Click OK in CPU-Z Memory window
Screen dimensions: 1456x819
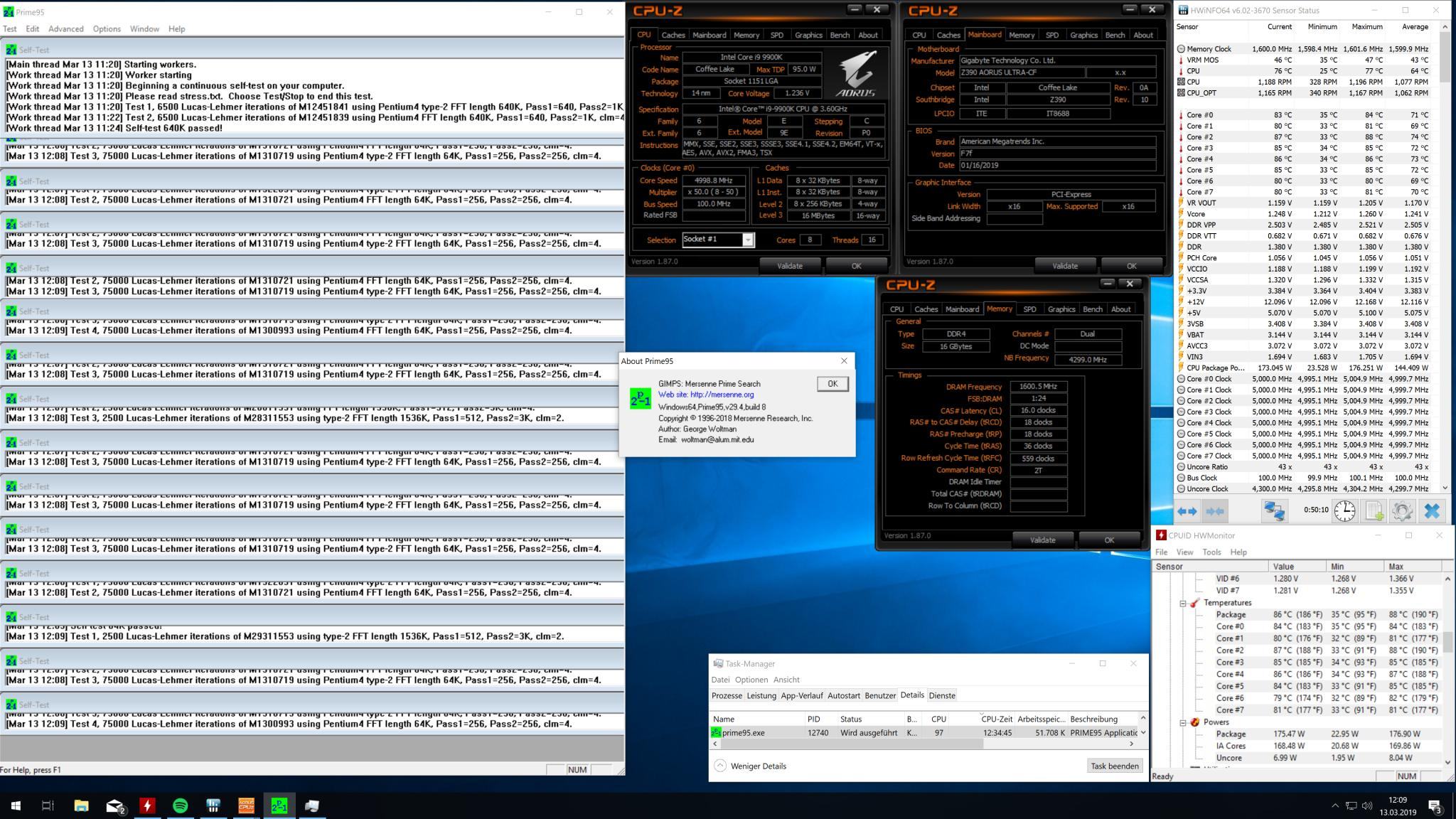pyautogui.click(x=1109, y=540)
